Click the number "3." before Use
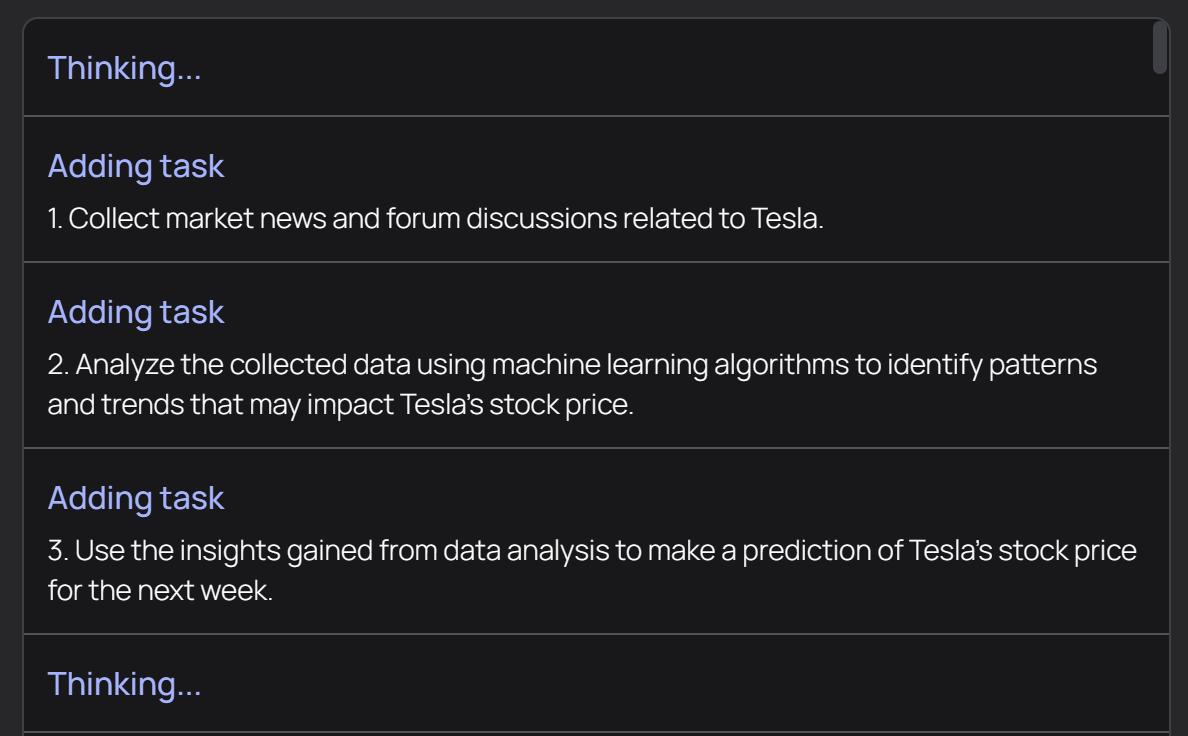This screenshot has width=1188, height=736. tap(57, 551)
